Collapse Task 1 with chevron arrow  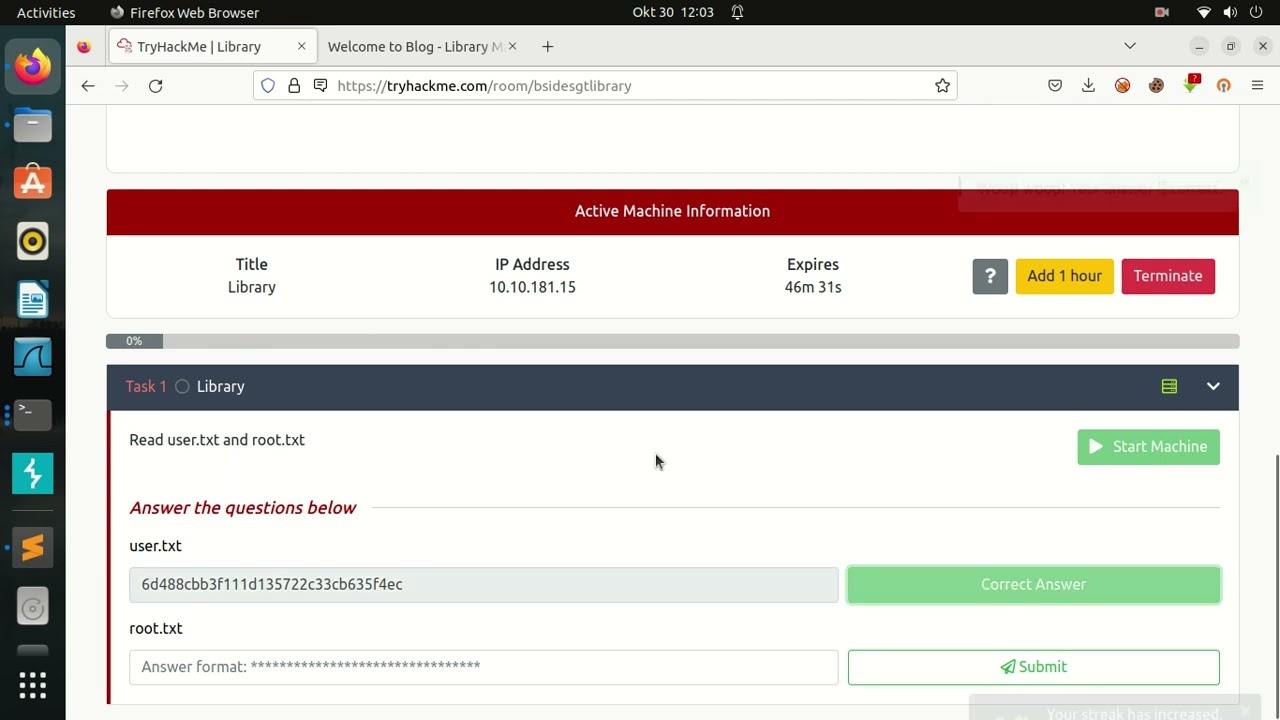point(1213,387)
